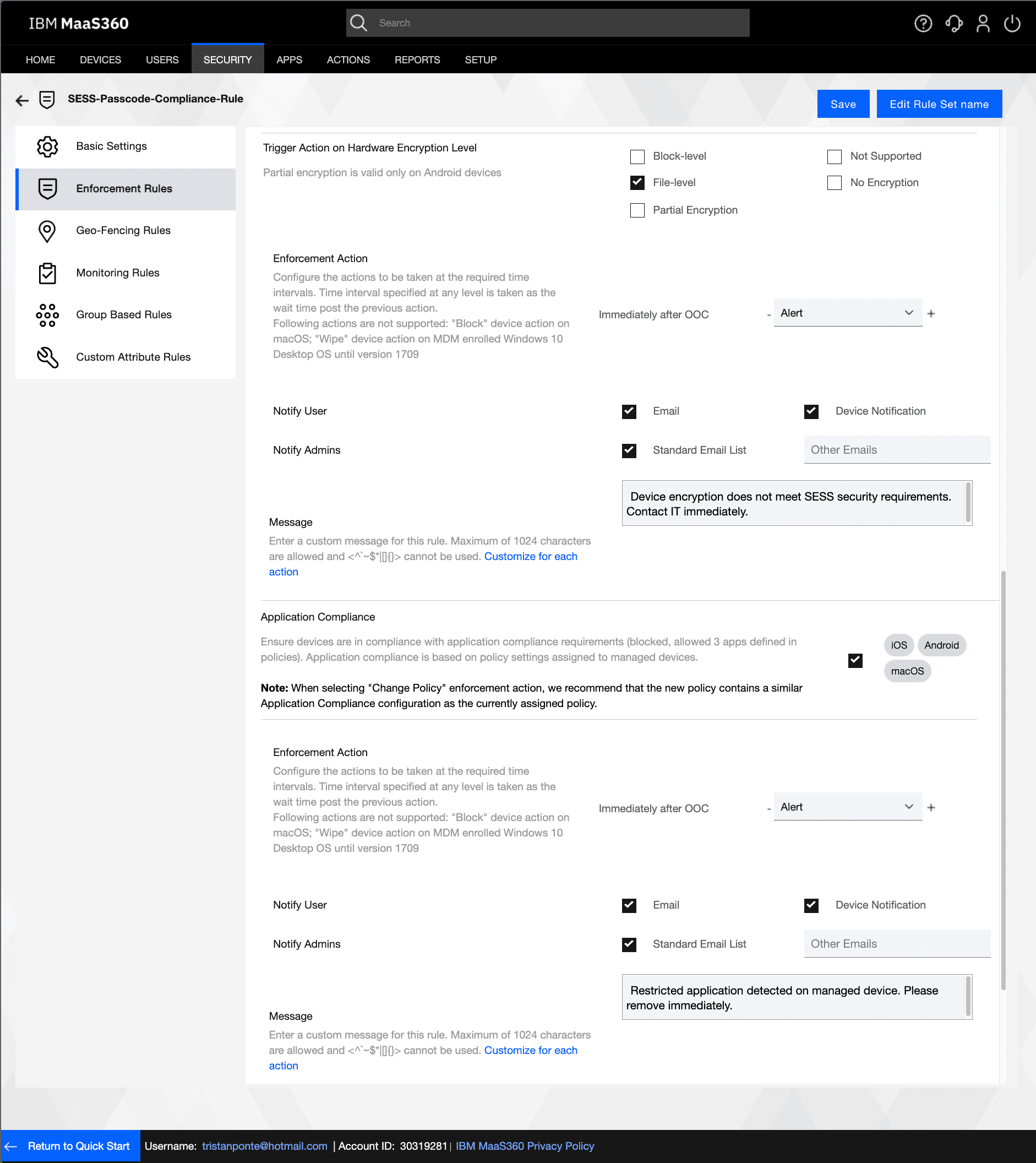Uncheck Device Notification under encryption Notify User
The image size is (1036, 1163).
coord(811,411)
